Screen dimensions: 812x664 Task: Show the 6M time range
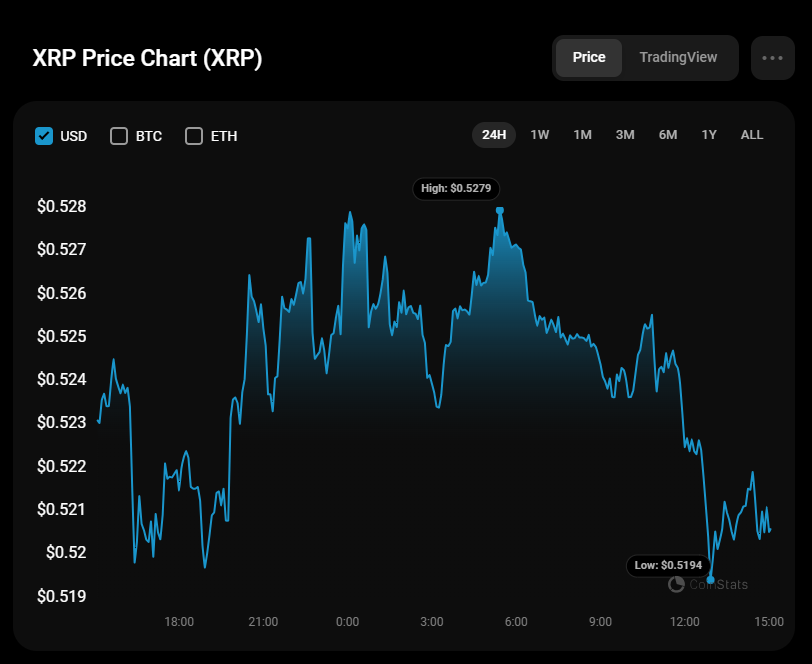[668, 135]
